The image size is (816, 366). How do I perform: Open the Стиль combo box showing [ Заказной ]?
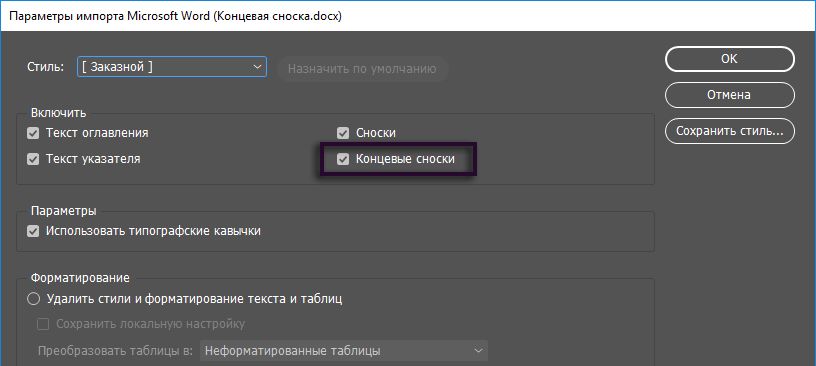pyautogui.click(x=172, y=67)
